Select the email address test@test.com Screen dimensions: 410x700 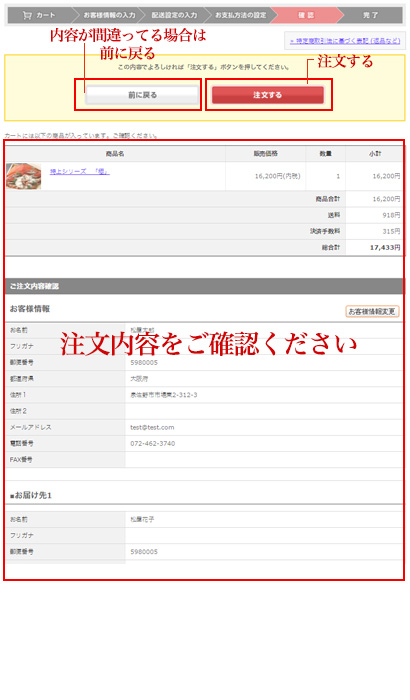(152, 428)
